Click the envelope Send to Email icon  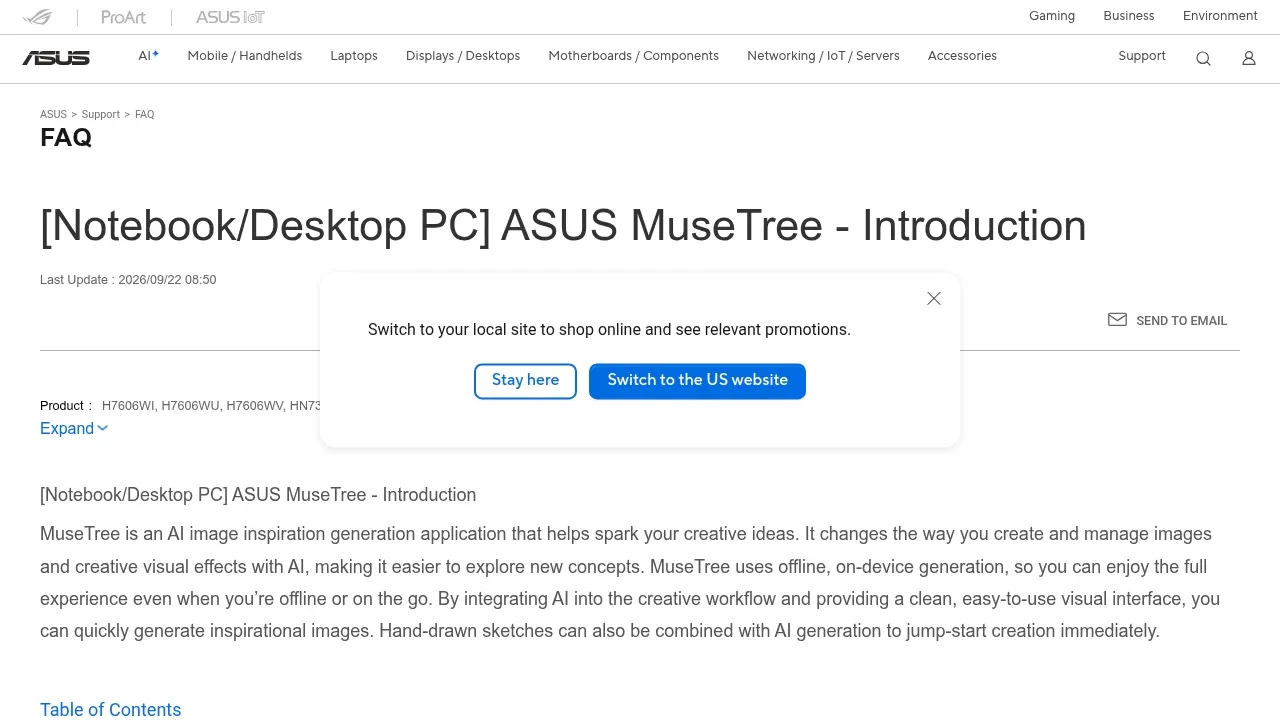pos(1117,320)
